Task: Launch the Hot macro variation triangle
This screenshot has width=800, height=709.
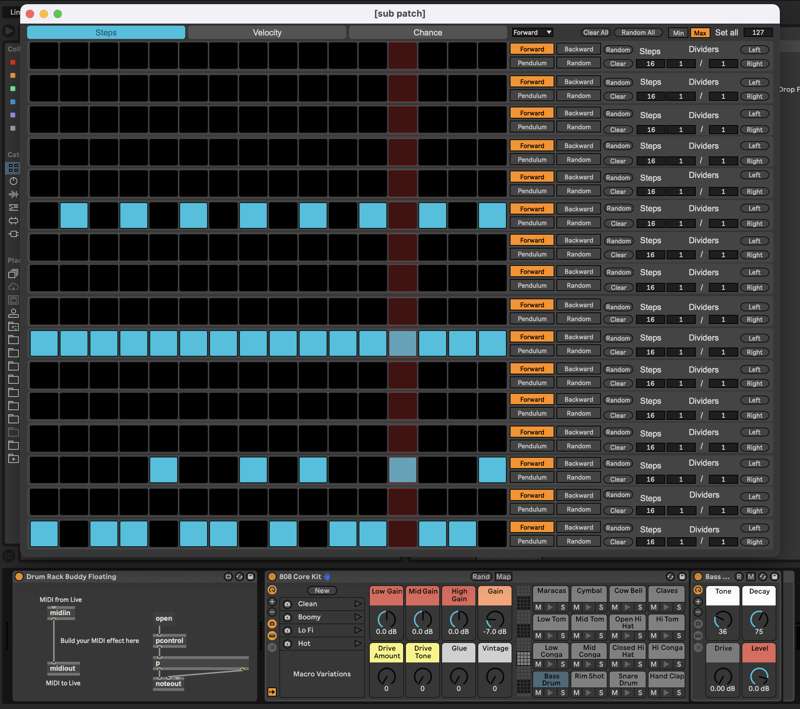Action: coord(357,644)
